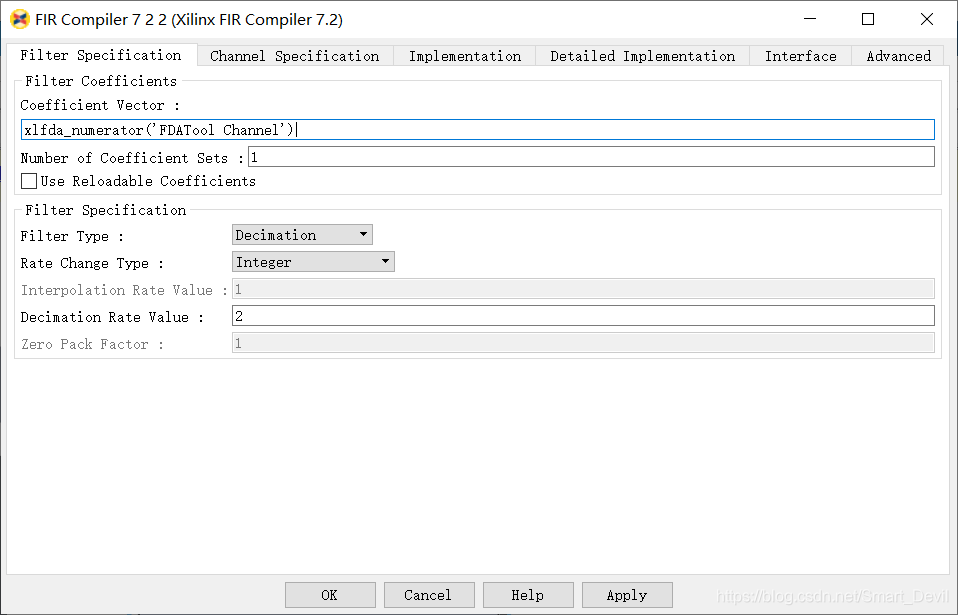Viewport: 958px width, 615px height.
Task: Open the Implementation tab
Action: (464, 56)
